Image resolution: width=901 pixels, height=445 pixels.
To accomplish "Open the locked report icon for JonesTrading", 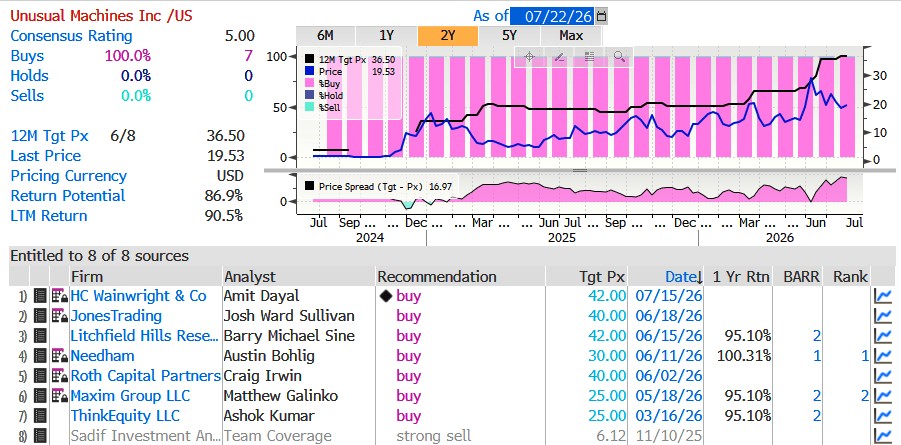I will point(60,316).
